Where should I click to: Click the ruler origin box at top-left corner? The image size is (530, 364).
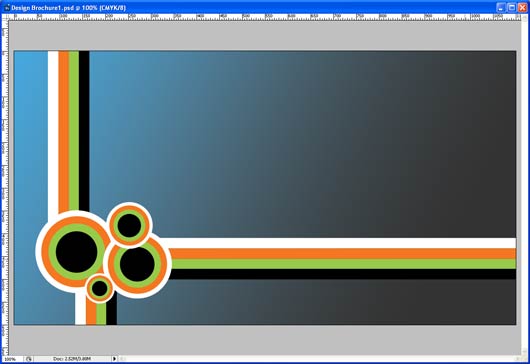5,17
